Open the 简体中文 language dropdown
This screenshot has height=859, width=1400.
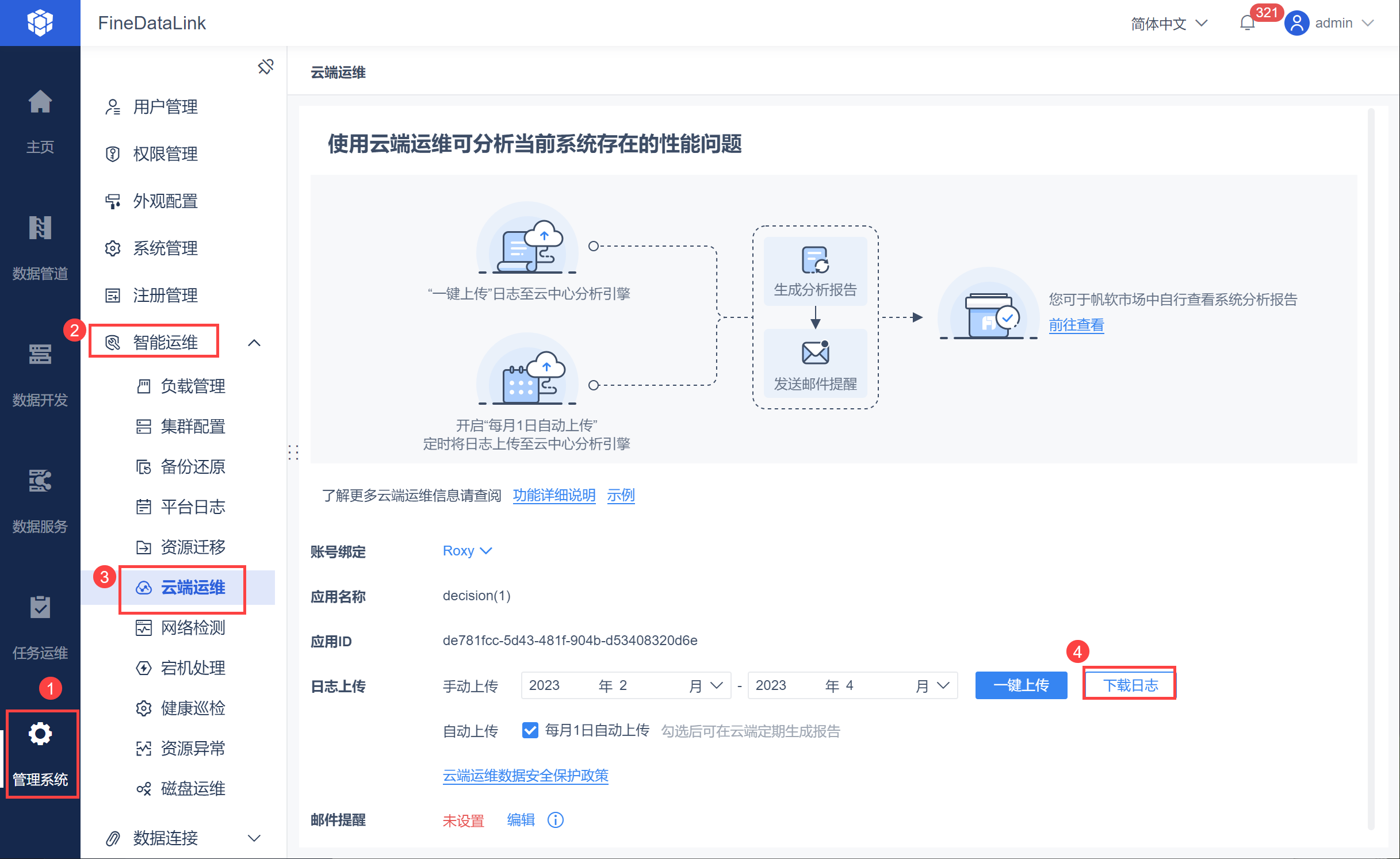pyautogui.click(x=1169, y=23)
